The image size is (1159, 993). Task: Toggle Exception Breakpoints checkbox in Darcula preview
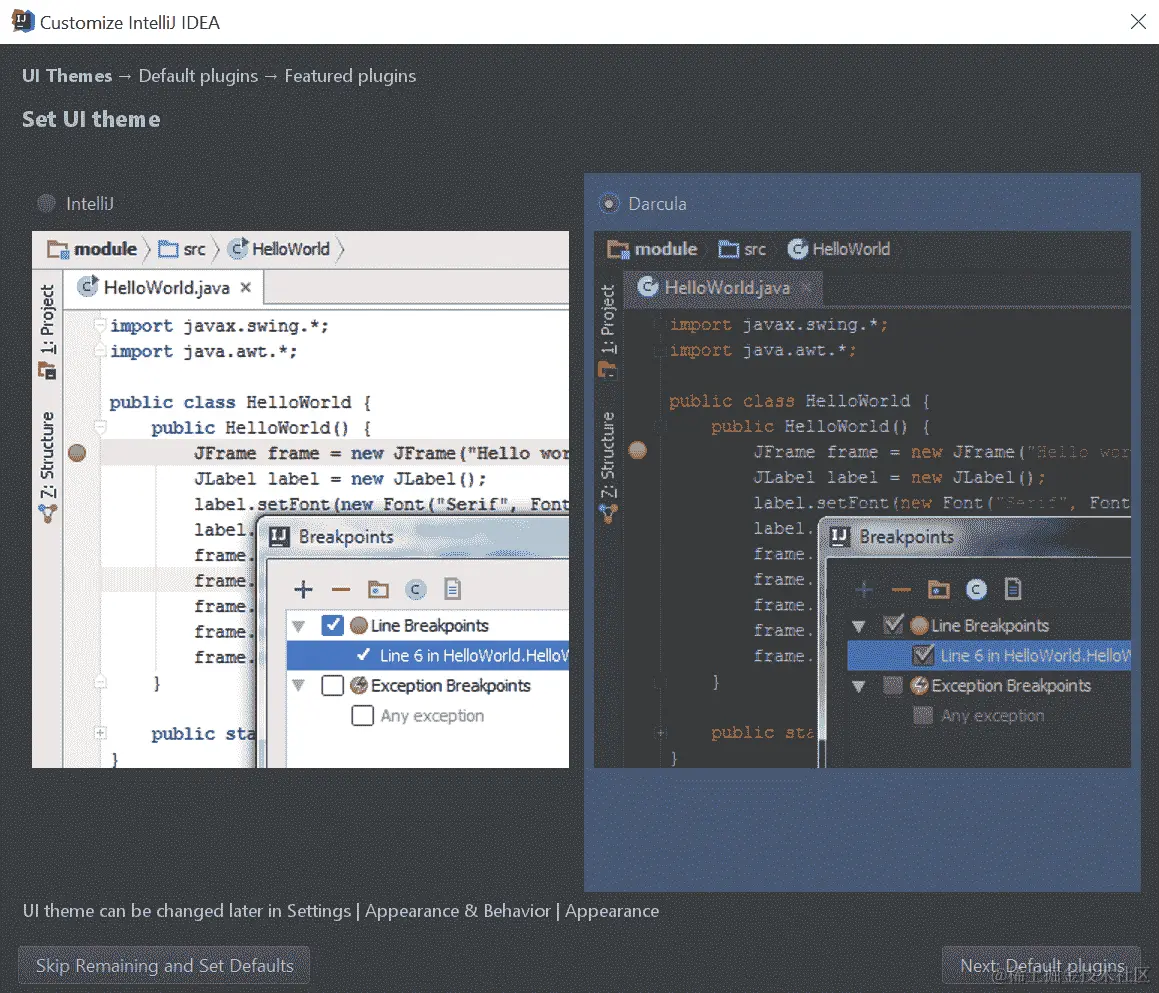(x=893, y=685)
